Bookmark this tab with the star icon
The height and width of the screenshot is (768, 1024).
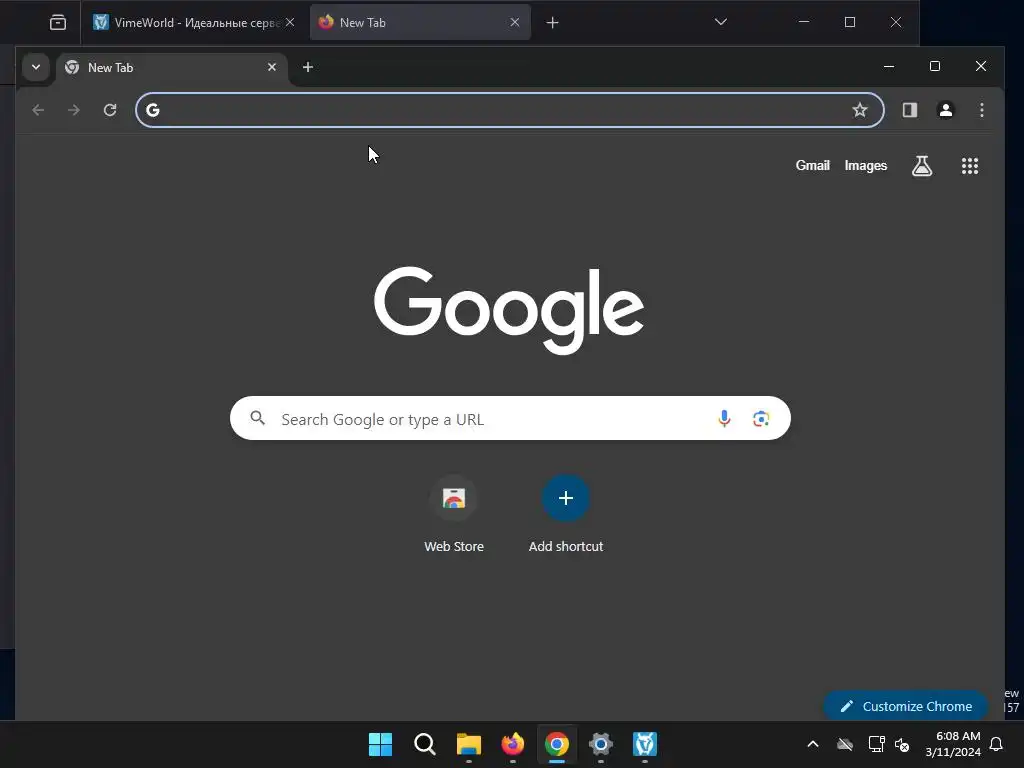pos(859,110)
